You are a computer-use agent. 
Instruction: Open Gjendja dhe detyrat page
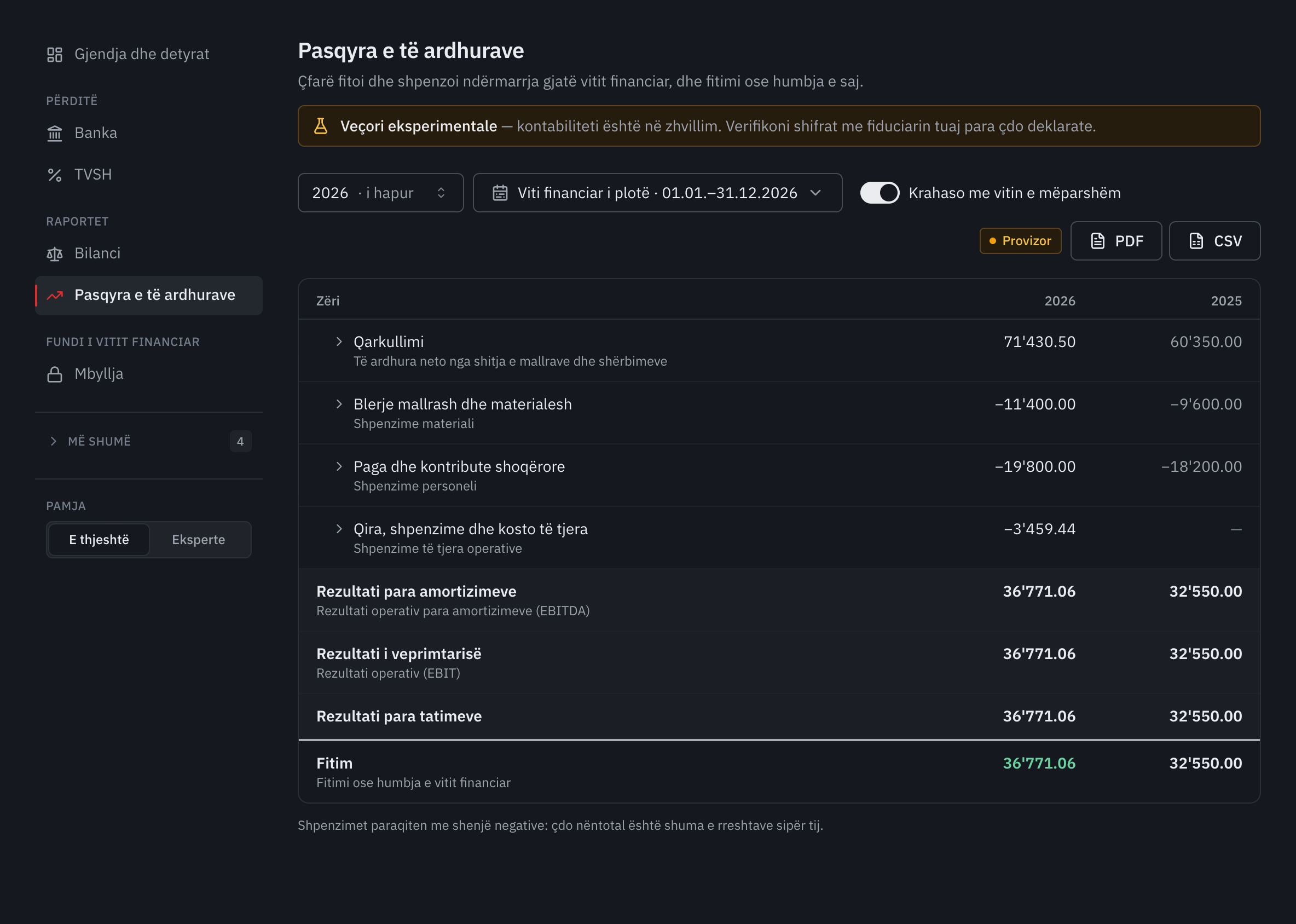pos(148,54)
